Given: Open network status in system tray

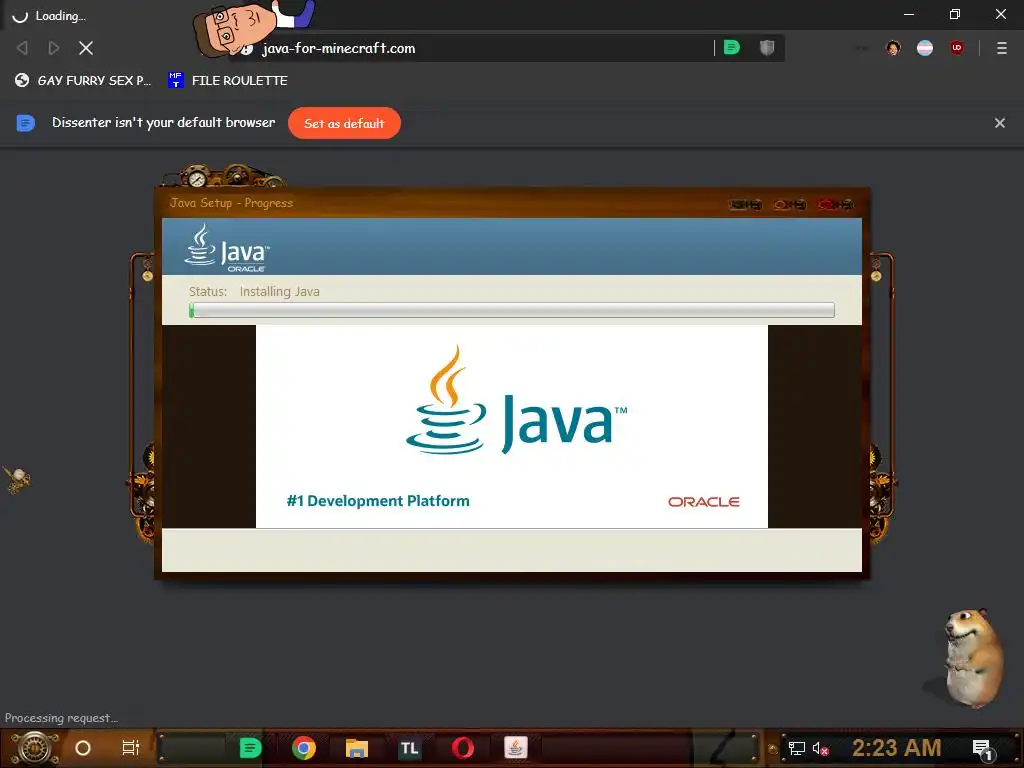Looking at the screenshot, I should (x=797, y=748).
